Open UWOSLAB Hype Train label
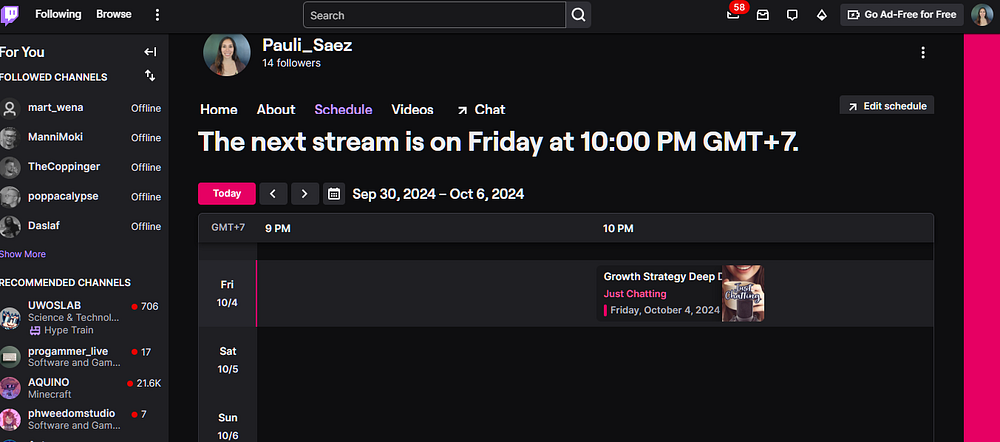The width and height of the screenshot is (1000, 442). tap(61, 330)
